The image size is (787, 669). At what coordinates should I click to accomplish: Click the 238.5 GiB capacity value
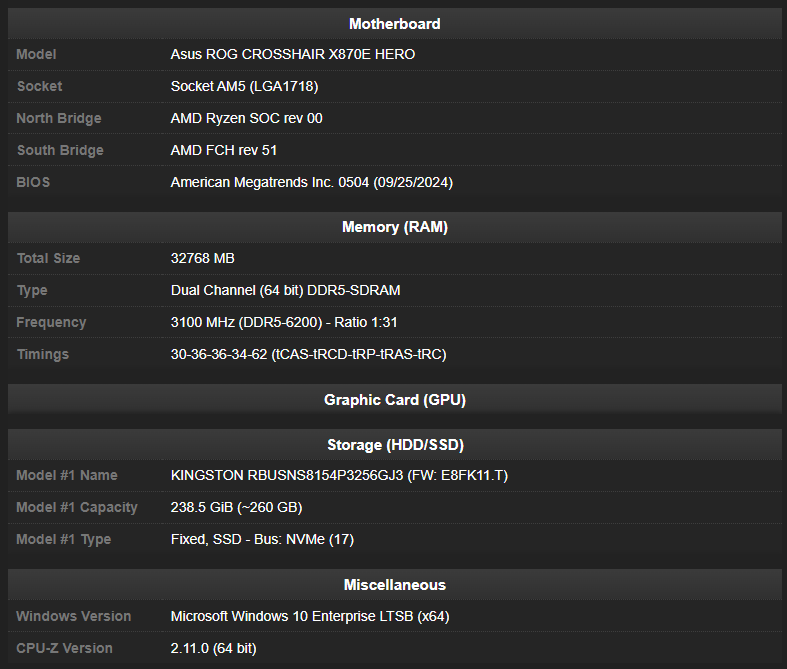click(x=236, y=507)
